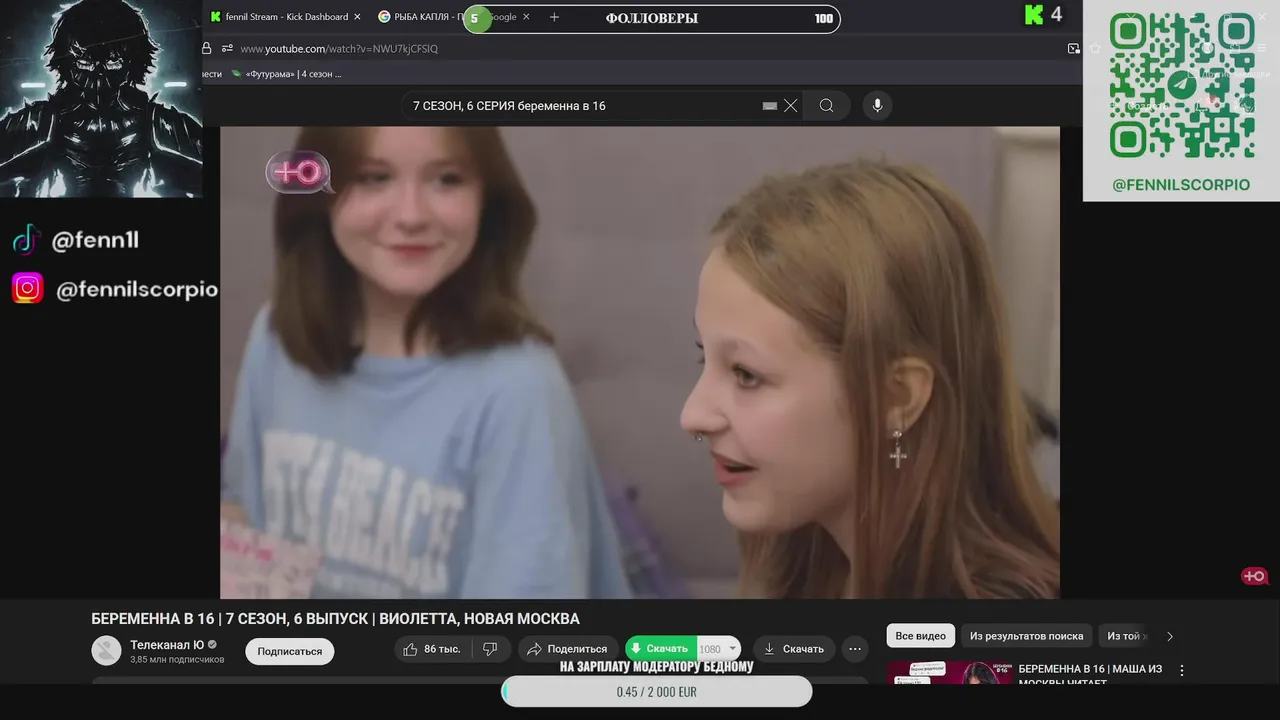The height and width of the screenshot is (720, 1280).
Task: Open БЕРЕМЕННА В 16 МАША video title
Action: point(1091,675)
